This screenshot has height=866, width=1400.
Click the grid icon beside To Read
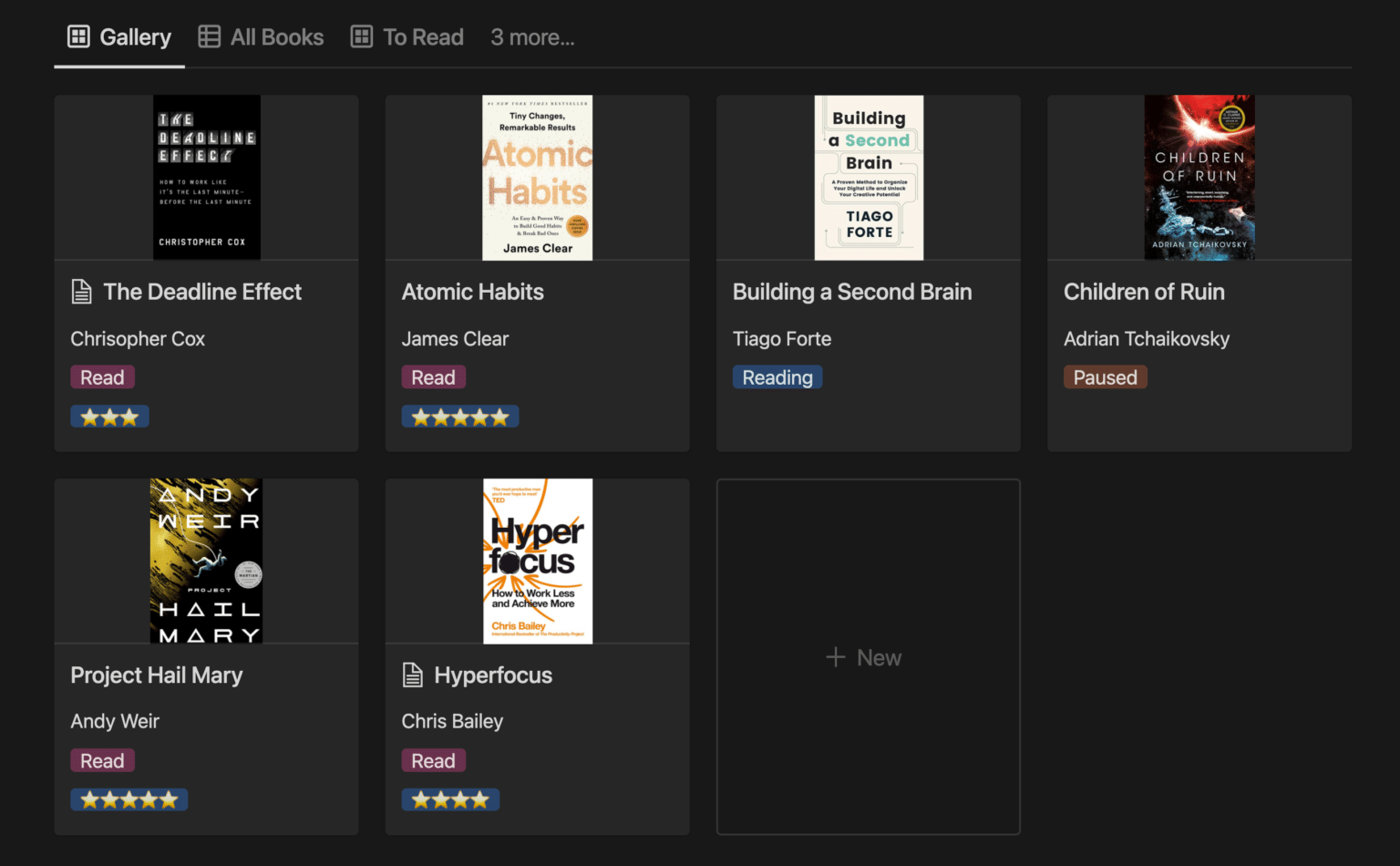[360, 36]
